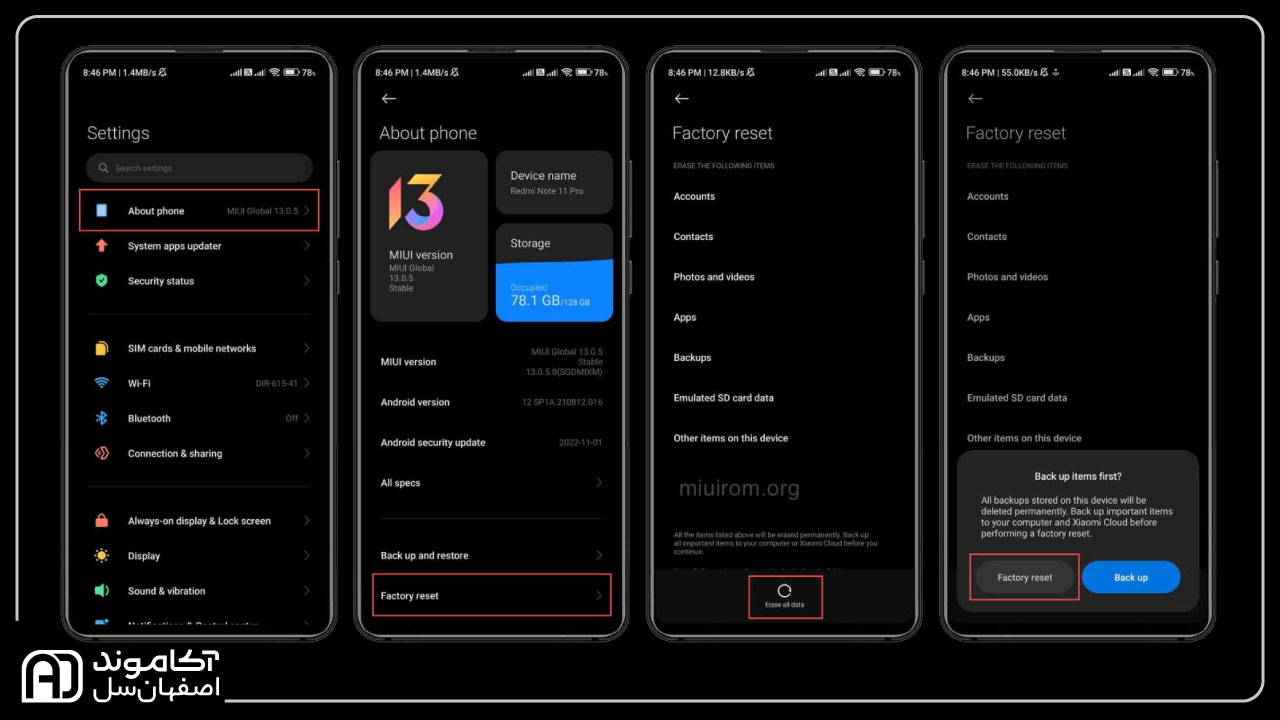The width and height of the screenshot is (1280, 720).
Task: Open Wi-Fi DIR-615-41 chevron
Action: 307,383
